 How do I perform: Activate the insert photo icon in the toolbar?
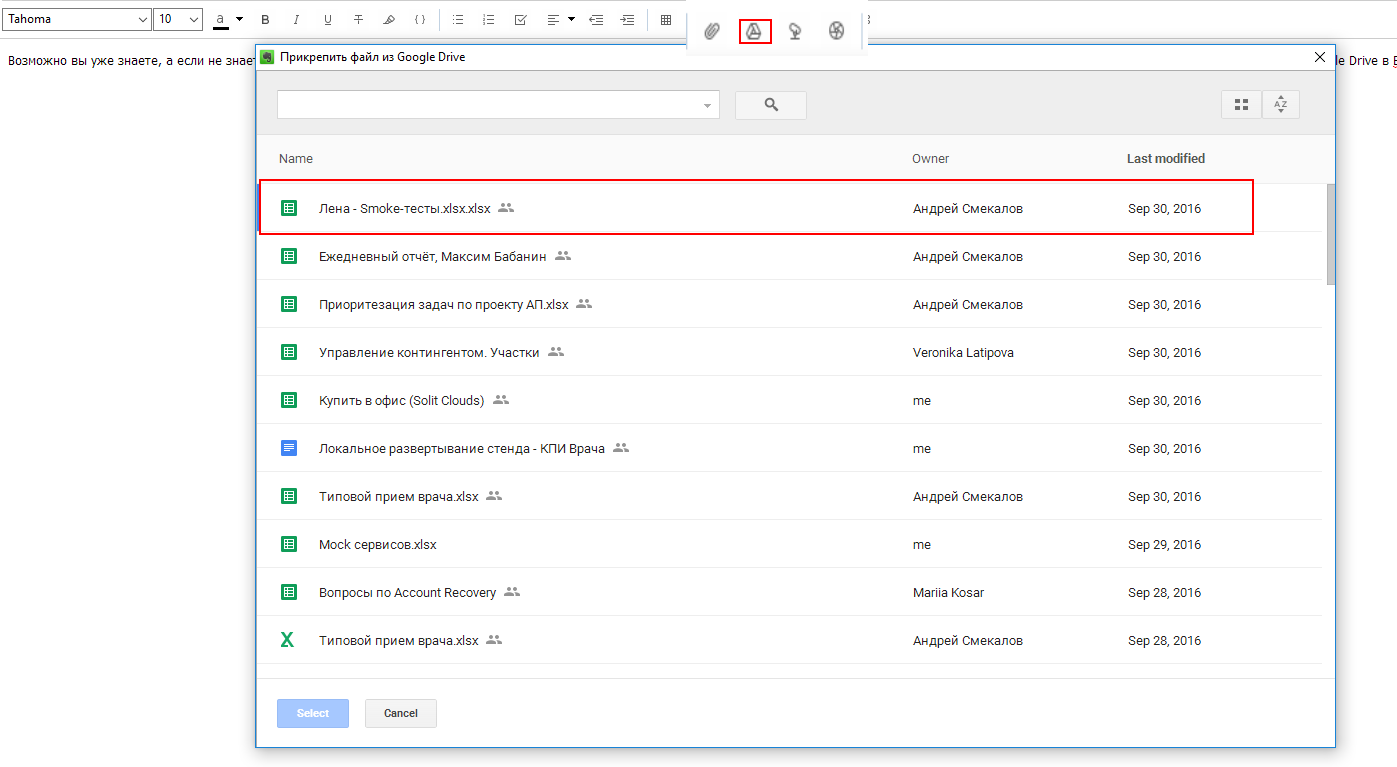[x=794, y=31]
